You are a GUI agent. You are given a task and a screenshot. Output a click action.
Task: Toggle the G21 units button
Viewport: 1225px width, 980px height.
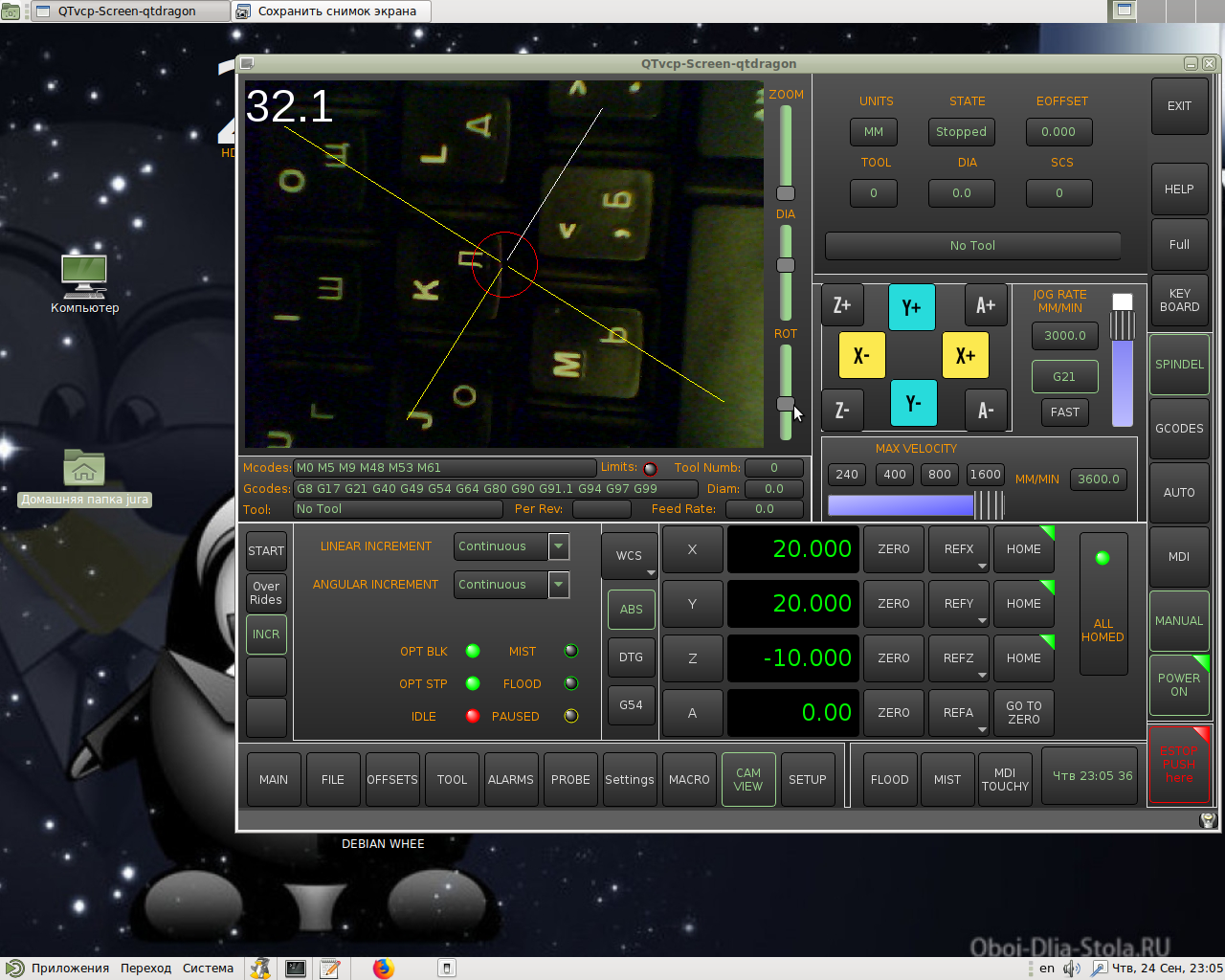pos(1064,376)
